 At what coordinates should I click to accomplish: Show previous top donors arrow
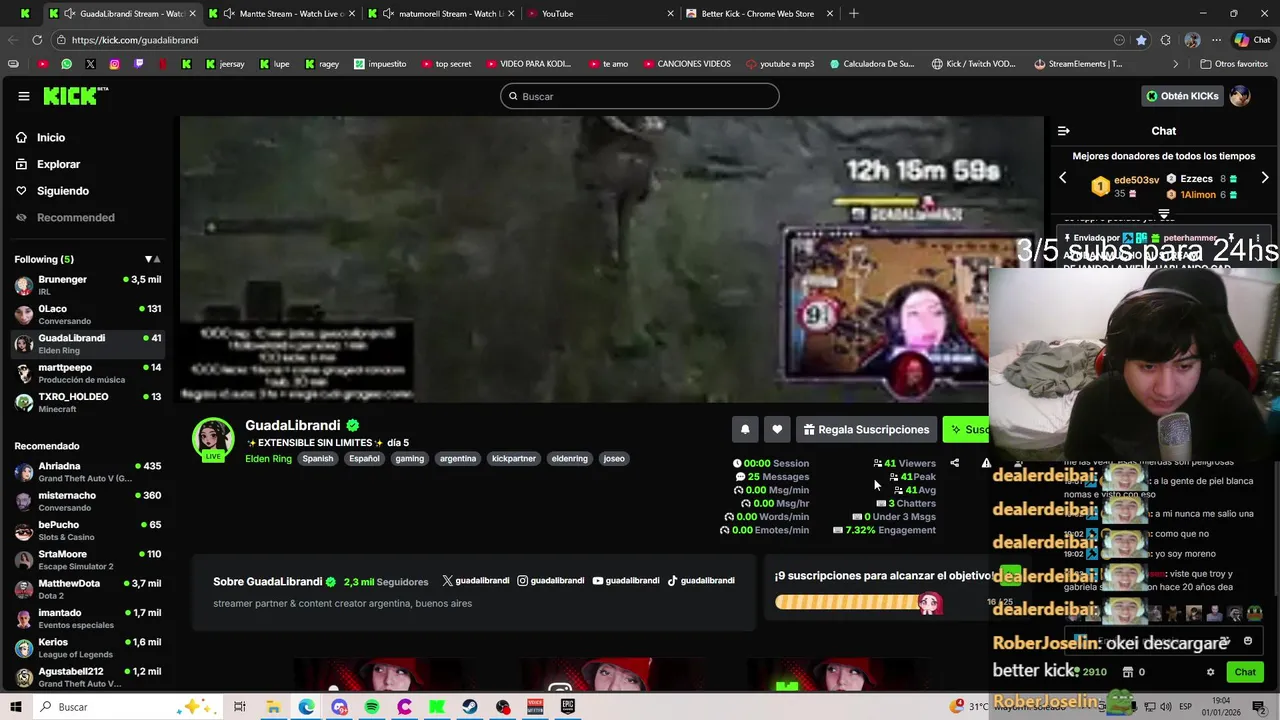pyautogui.click(x=1063, y=178)
